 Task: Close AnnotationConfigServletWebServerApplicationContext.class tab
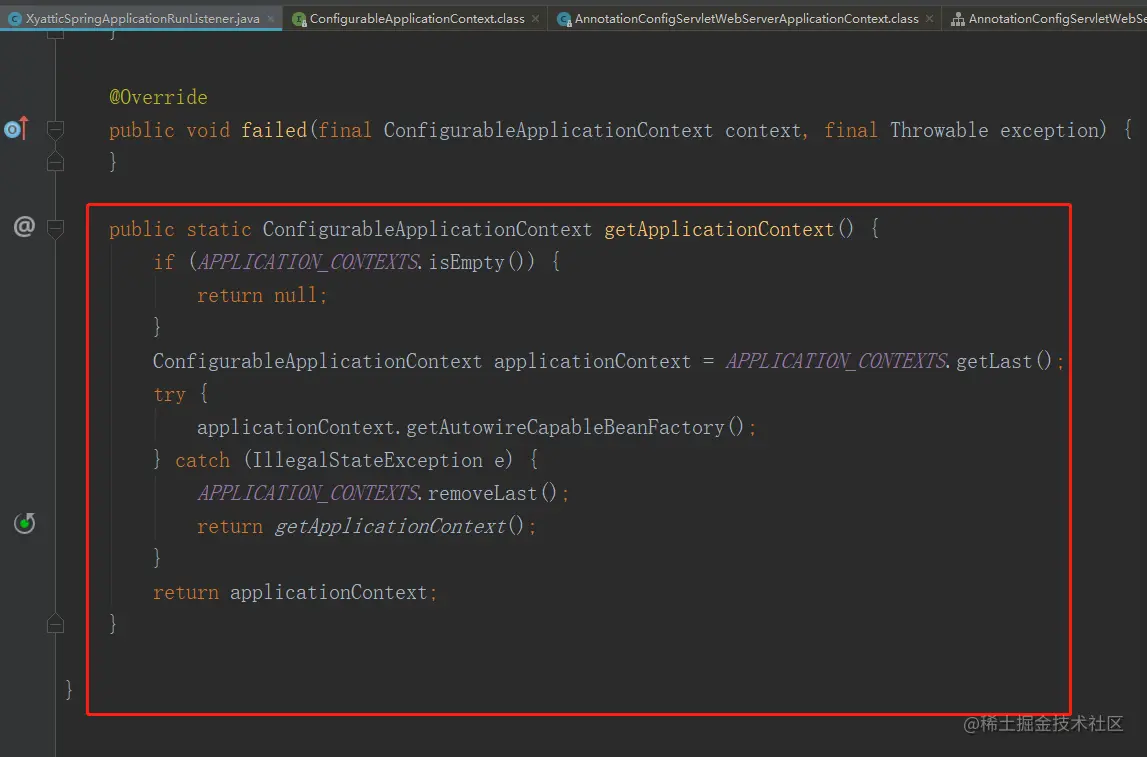pos(929,19)
